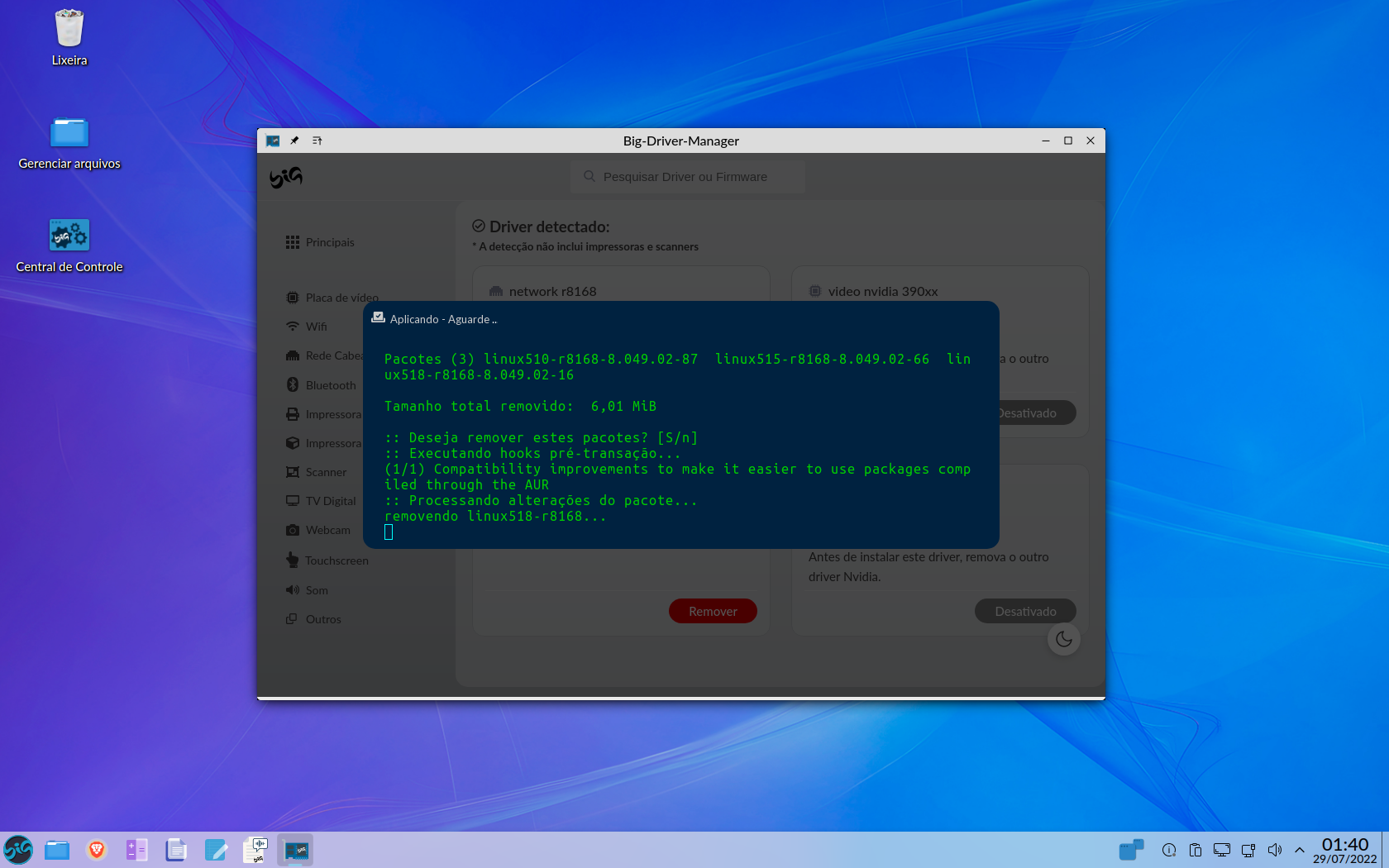Open the Scanner category
The height and width of the screenshot is (868, 1389).
point(316,472)
